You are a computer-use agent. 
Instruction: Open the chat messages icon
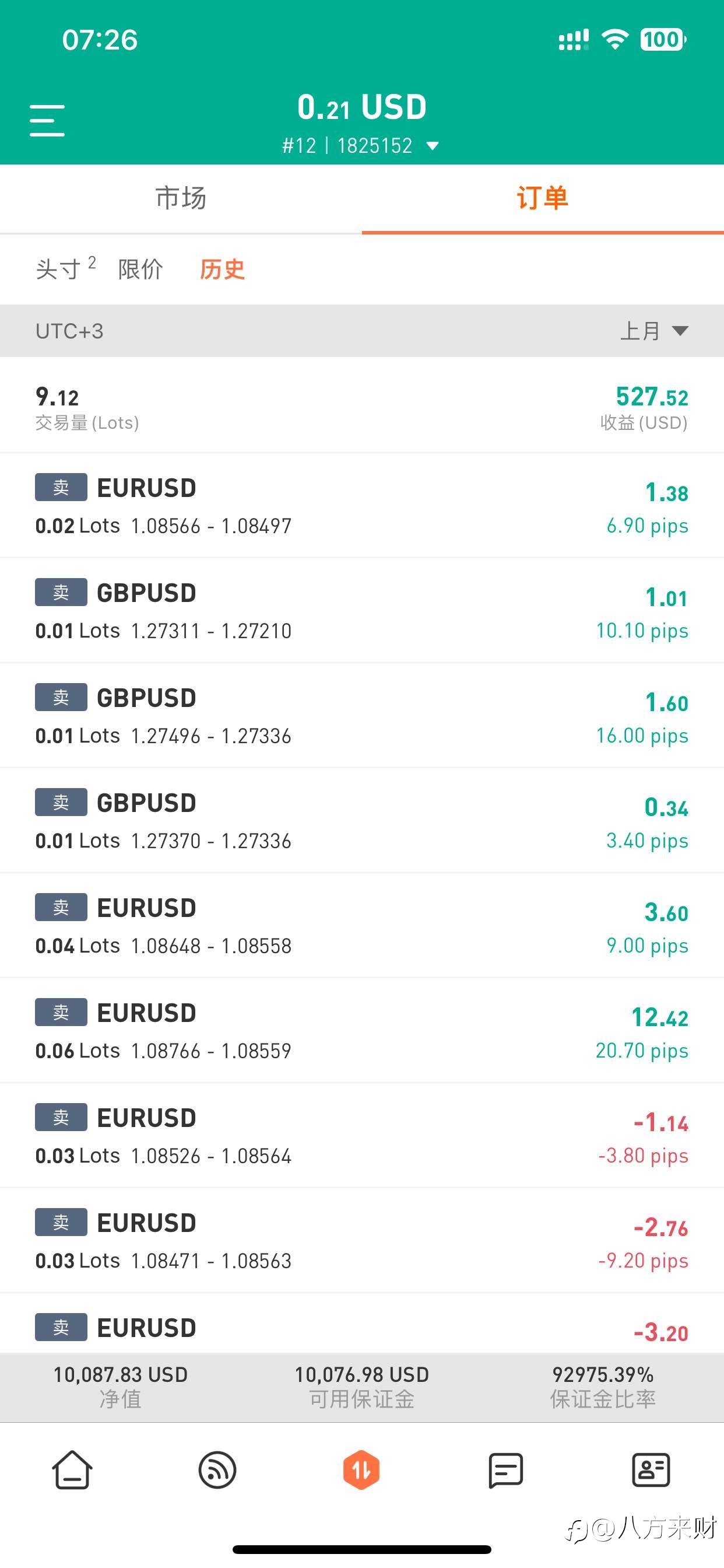tap(505, 1471)
